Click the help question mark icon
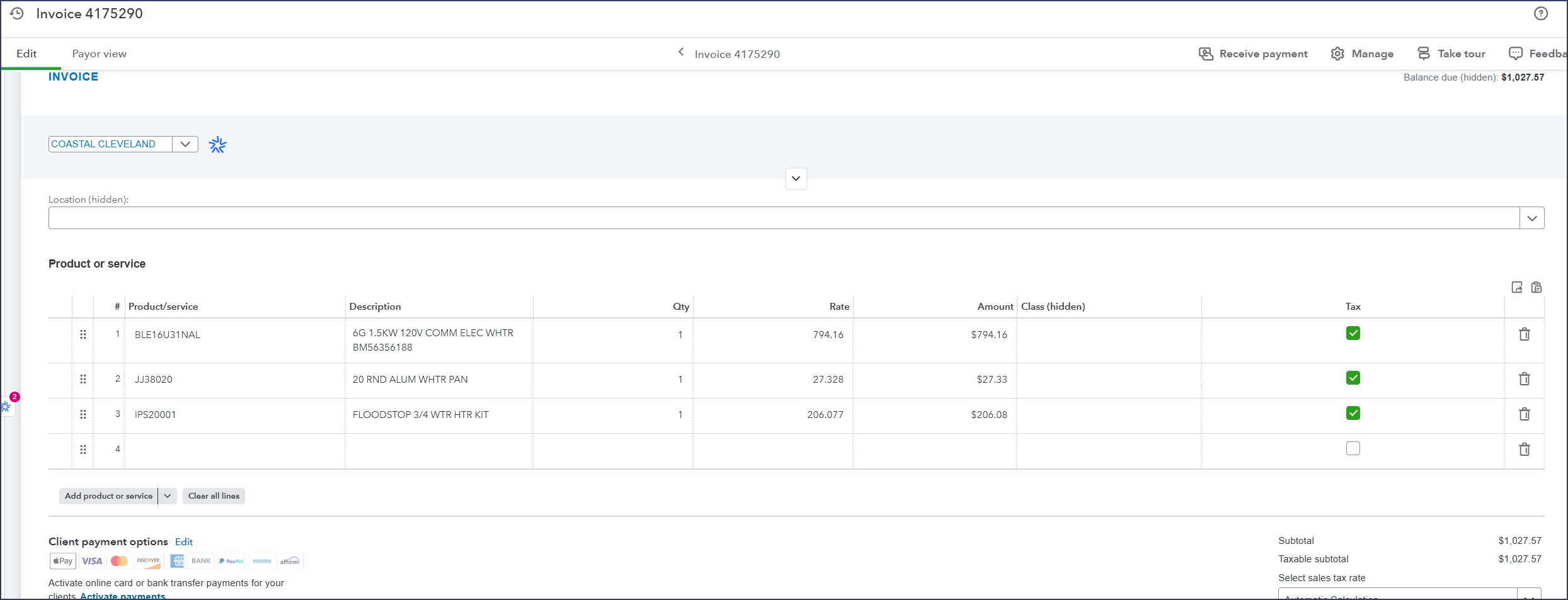1568x600 pixels. [1541, 13]
